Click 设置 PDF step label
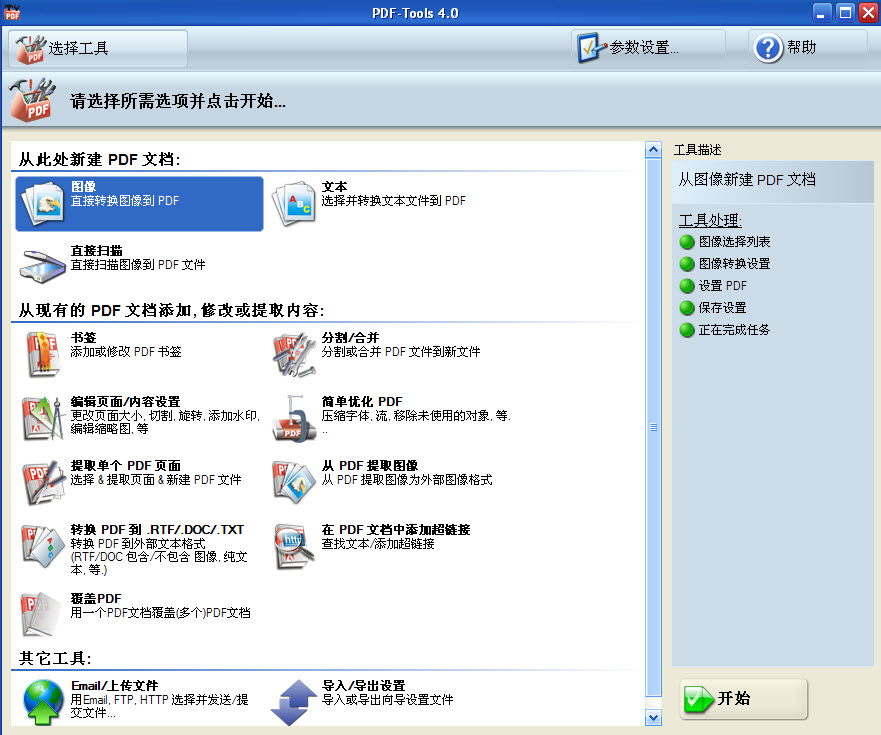This screenshot has width=881, height=735. (723, 286)
